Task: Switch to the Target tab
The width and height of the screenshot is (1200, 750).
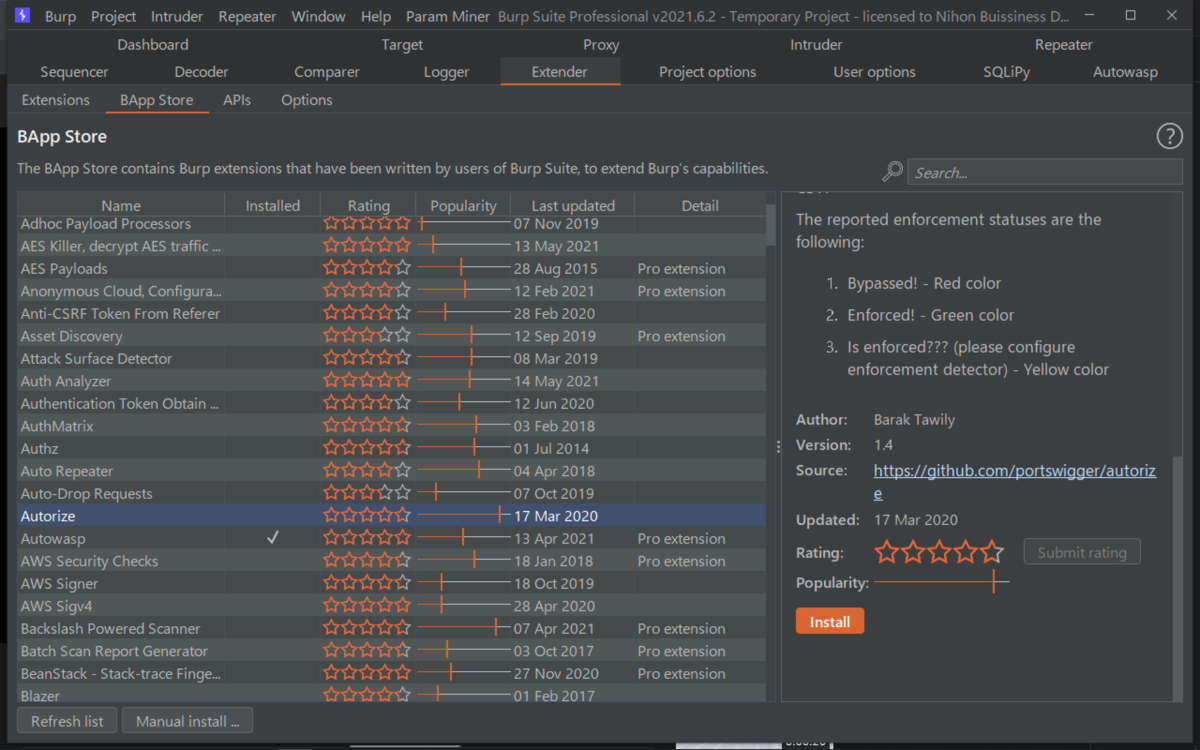Action: (x=402, y=45)
